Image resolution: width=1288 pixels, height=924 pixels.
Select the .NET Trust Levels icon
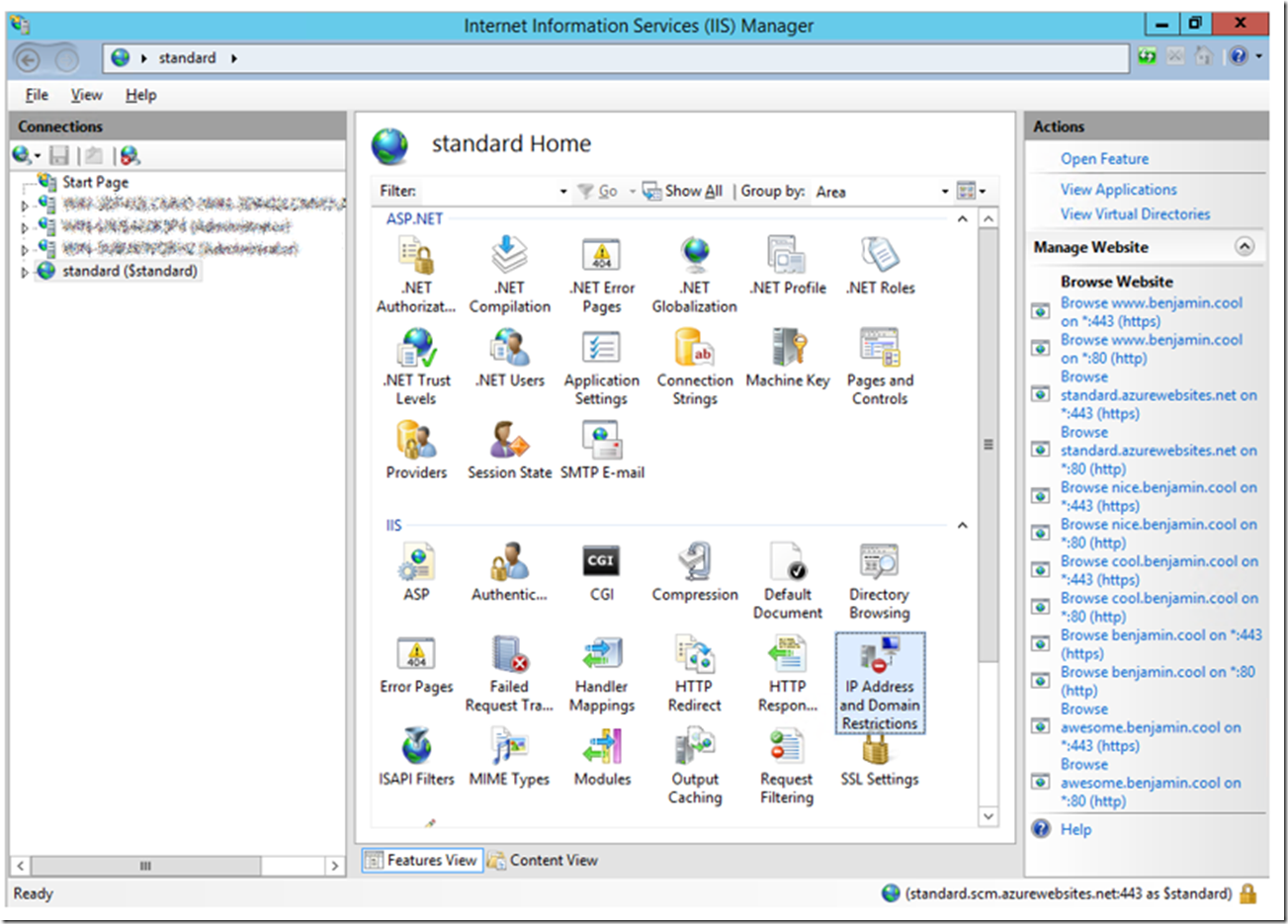416,368
